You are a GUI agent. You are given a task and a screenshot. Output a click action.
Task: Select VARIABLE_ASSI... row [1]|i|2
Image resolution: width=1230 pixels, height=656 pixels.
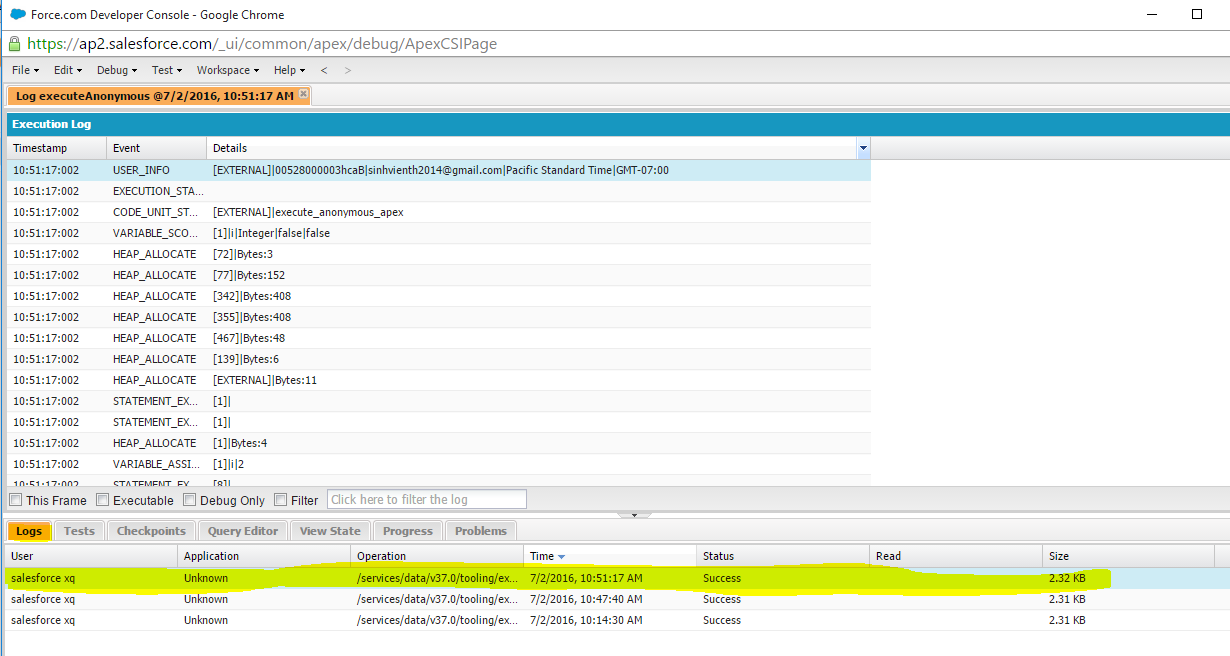point(439,464)
